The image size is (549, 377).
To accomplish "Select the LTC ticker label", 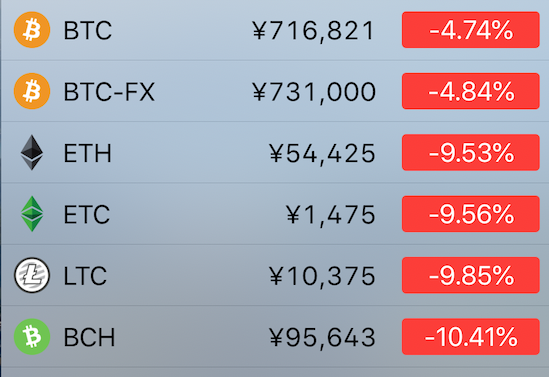I will (85, 276).
